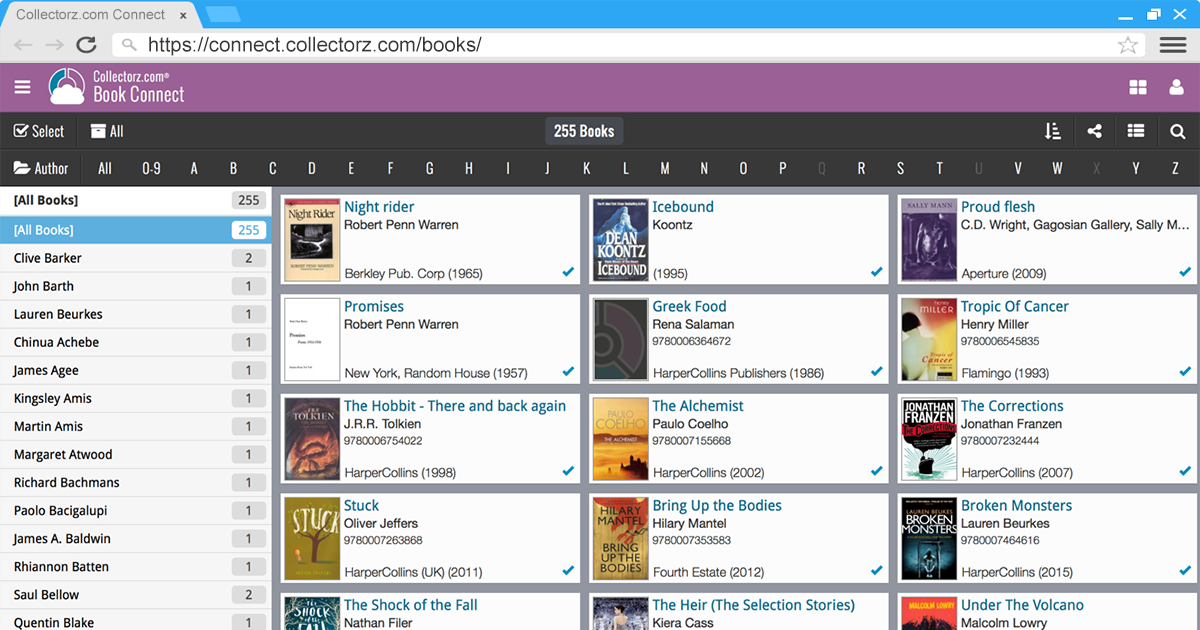The width and height of the screenshot is (1200, 630).
Task: Open the app switcher grid icon
Action: (x=1138, y=88)
